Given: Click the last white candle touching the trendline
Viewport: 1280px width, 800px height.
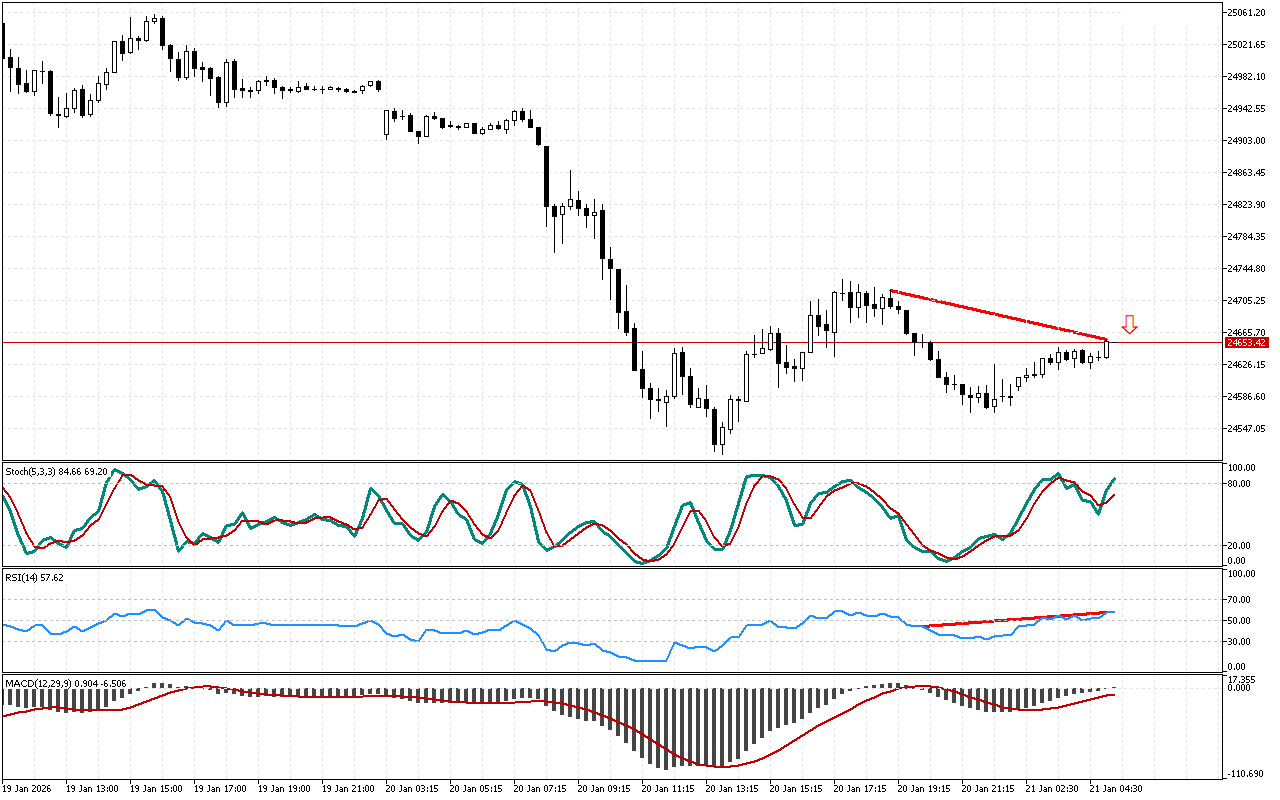Looking at the screenshot, I should click(x=1107, y=349).
